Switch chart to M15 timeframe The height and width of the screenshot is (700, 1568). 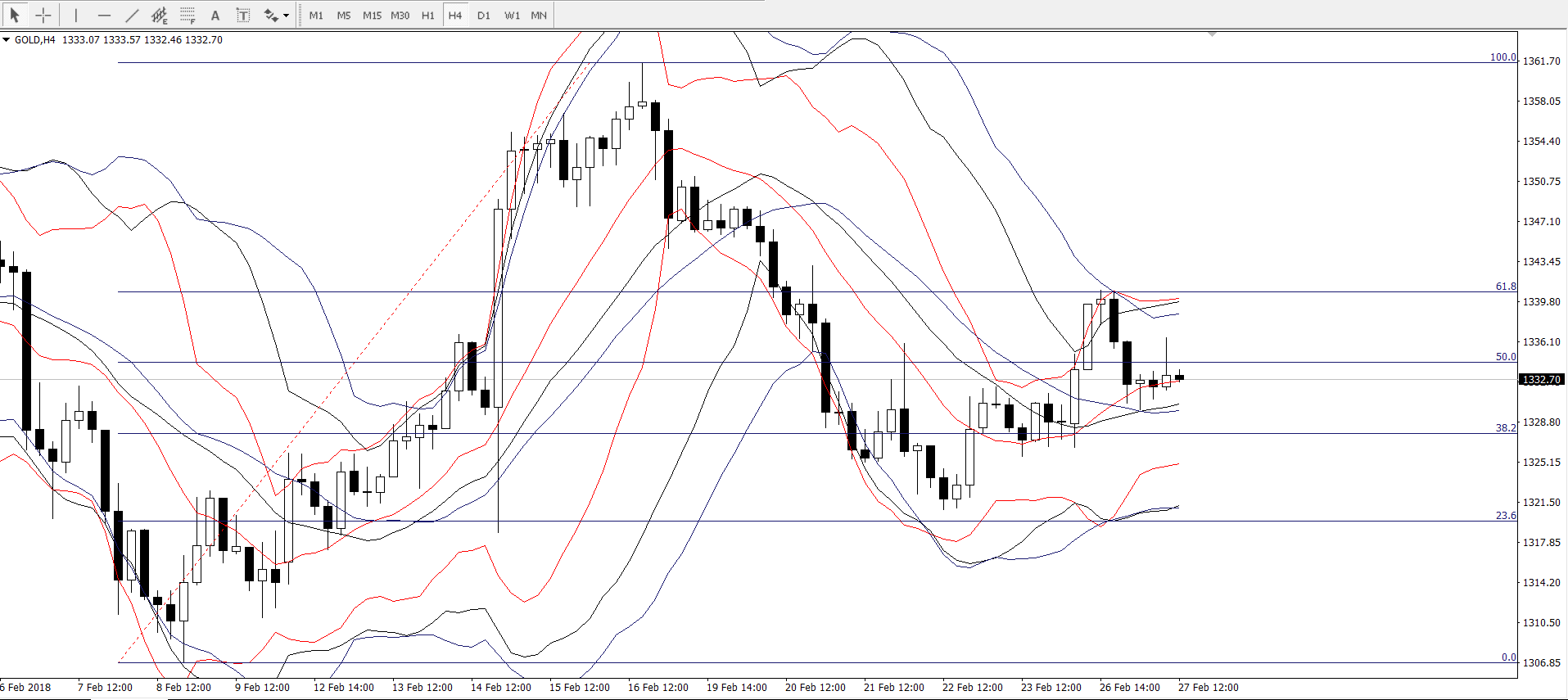click(x=372, y=15)
